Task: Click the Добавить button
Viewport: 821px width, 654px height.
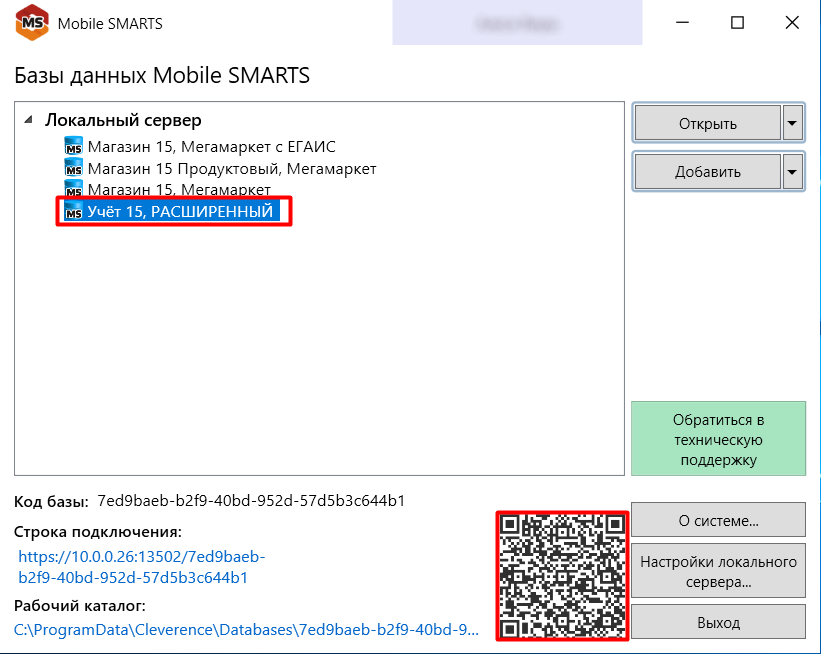Action: (x=707, y=171)
